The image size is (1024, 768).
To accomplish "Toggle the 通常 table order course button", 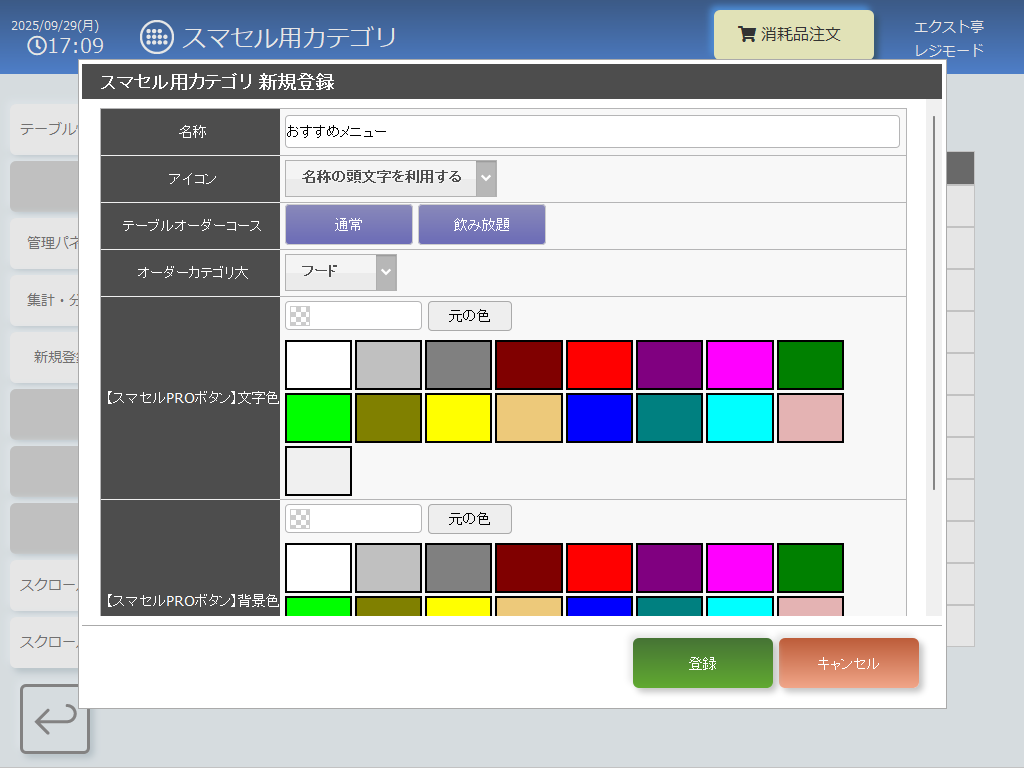I will click(349, 225).
